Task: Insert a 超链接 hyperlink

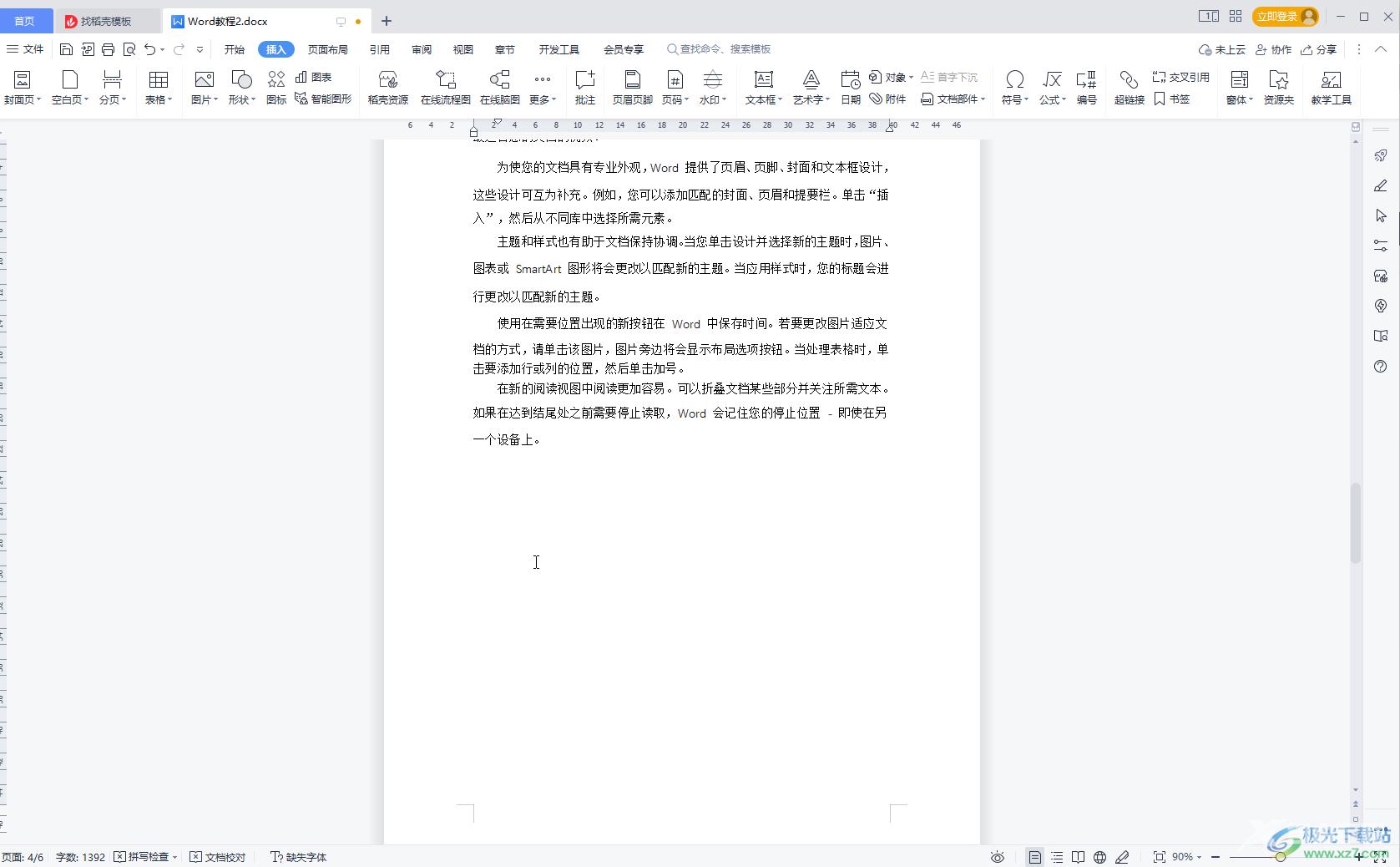Action: click(1129, 88)
